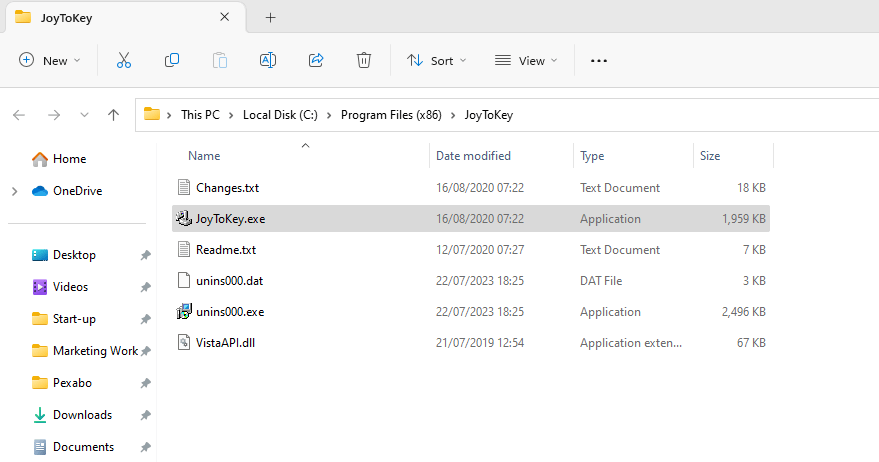Click the JoyToKey.exe joystick icon
The image size is (879, 462).
click(184, 218)
